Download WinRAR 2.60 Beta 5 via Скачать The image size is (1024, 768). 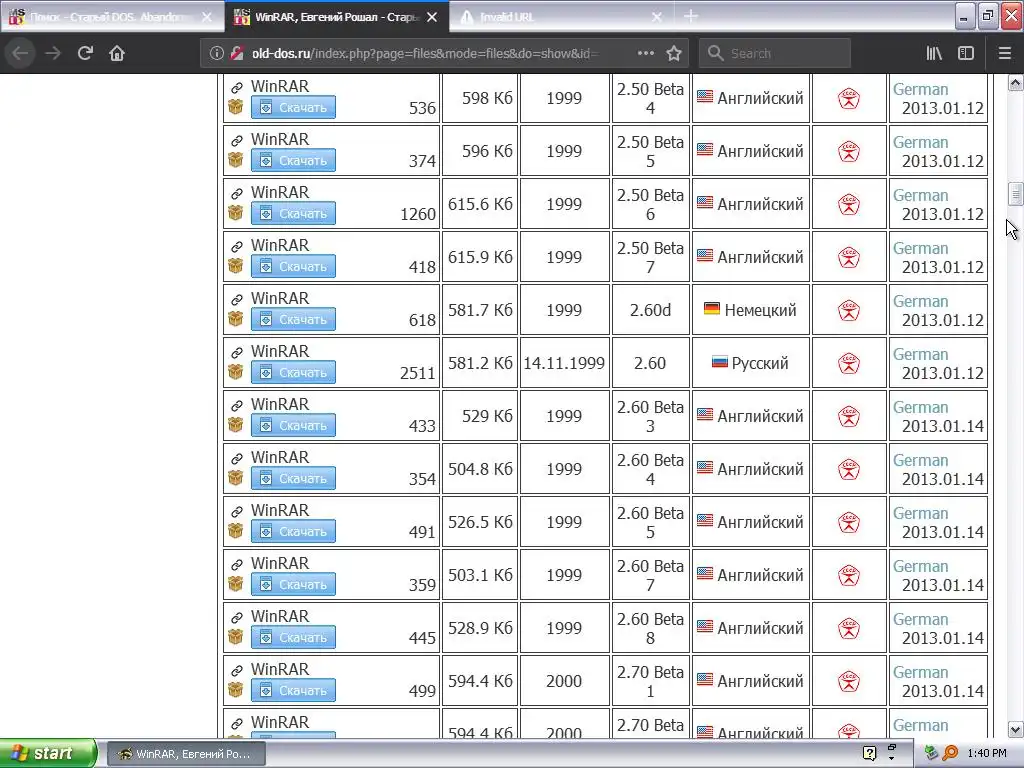click(293, 531)
